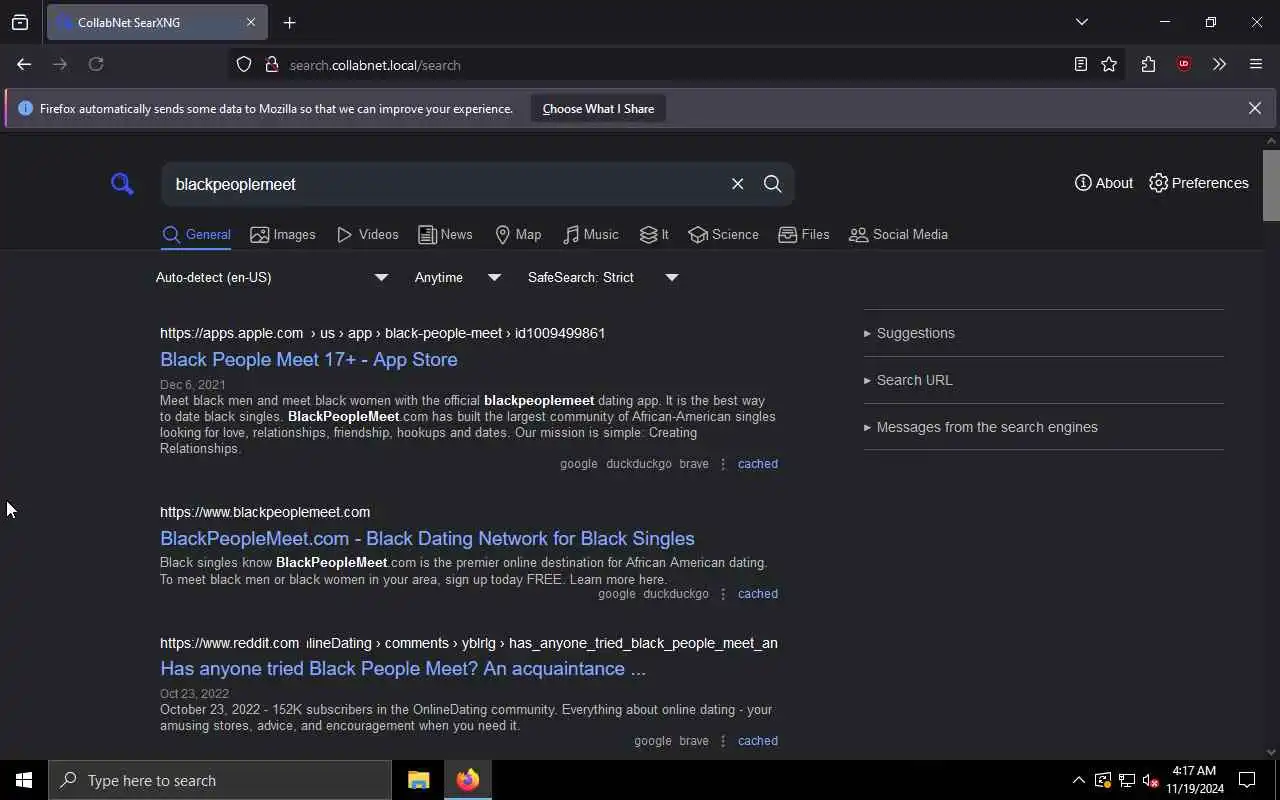Switch to the Social Media tab

tap(898, 235)
